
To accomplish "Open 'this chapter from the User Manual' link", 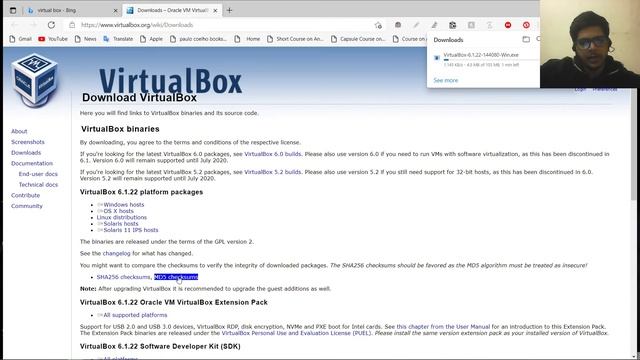I will [x=443, y=327].
